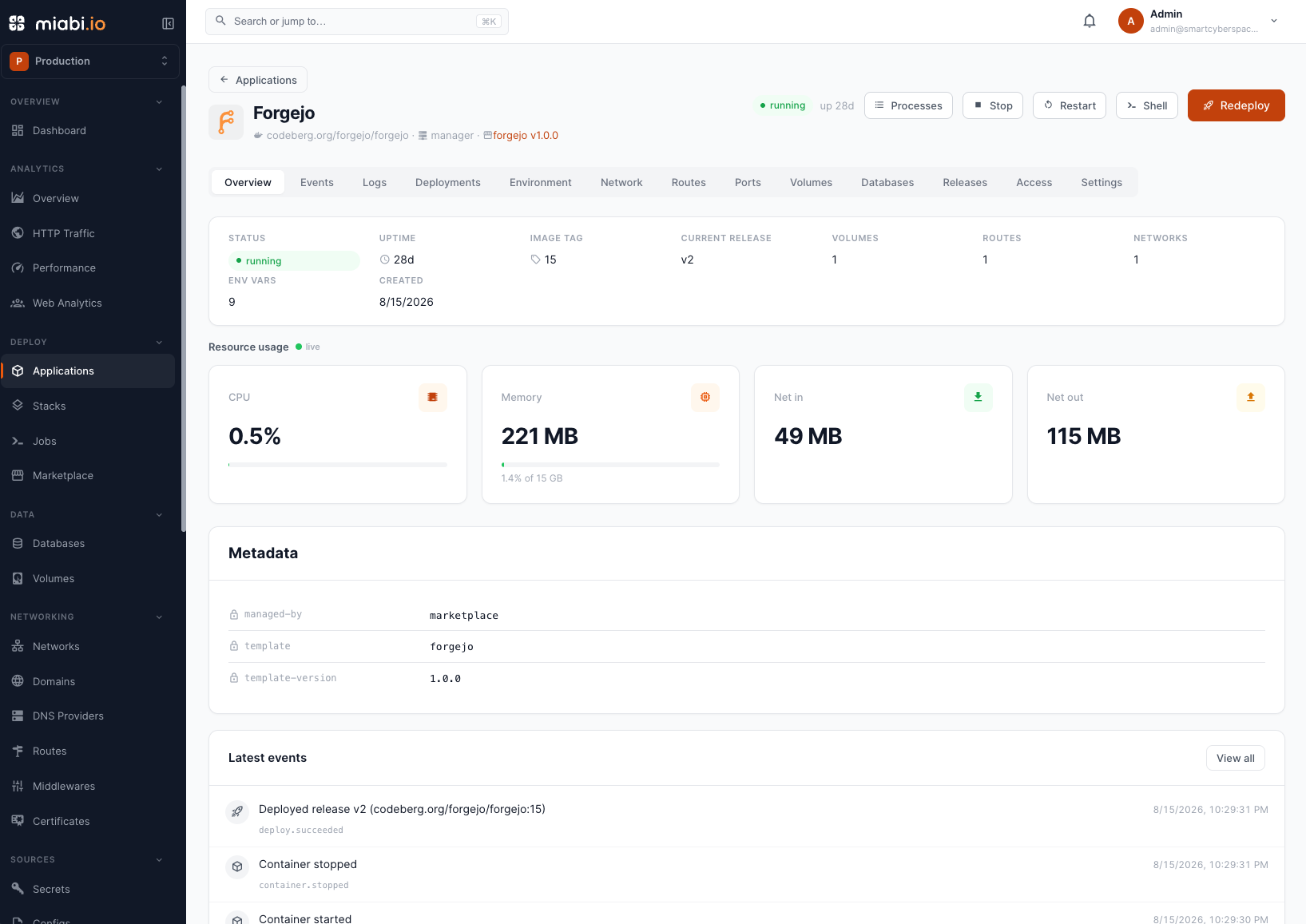
Task: Stop the Forgejo application
Action: point(993,105)
